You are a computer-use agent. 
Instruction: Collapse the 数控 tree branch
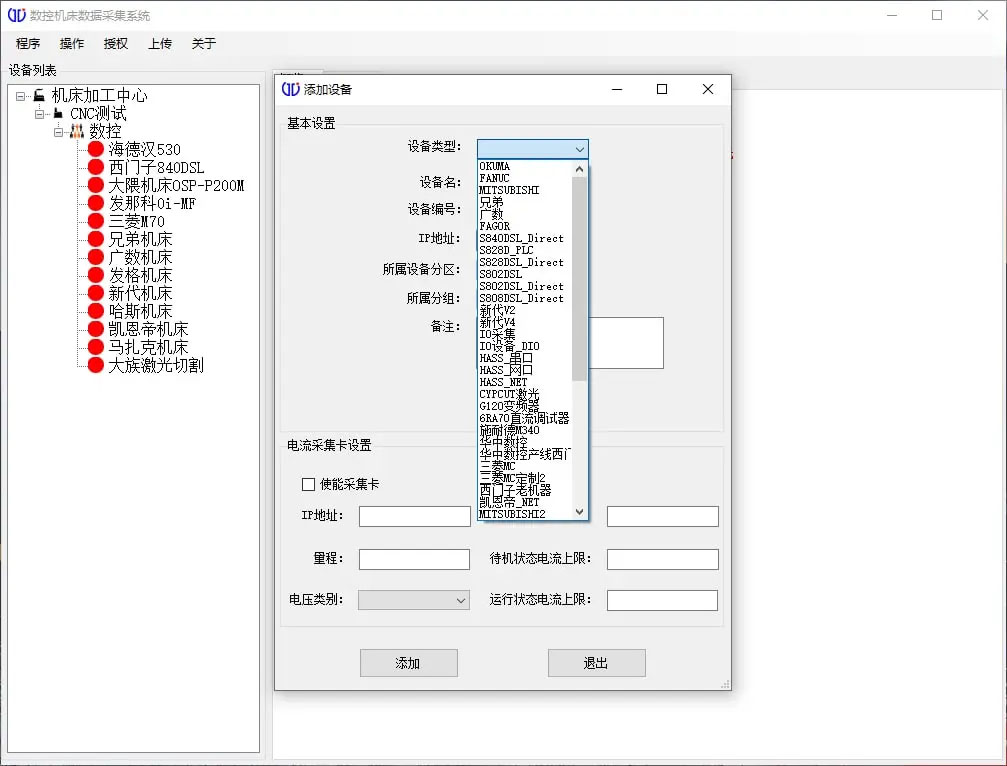click(x=58, y=132)
